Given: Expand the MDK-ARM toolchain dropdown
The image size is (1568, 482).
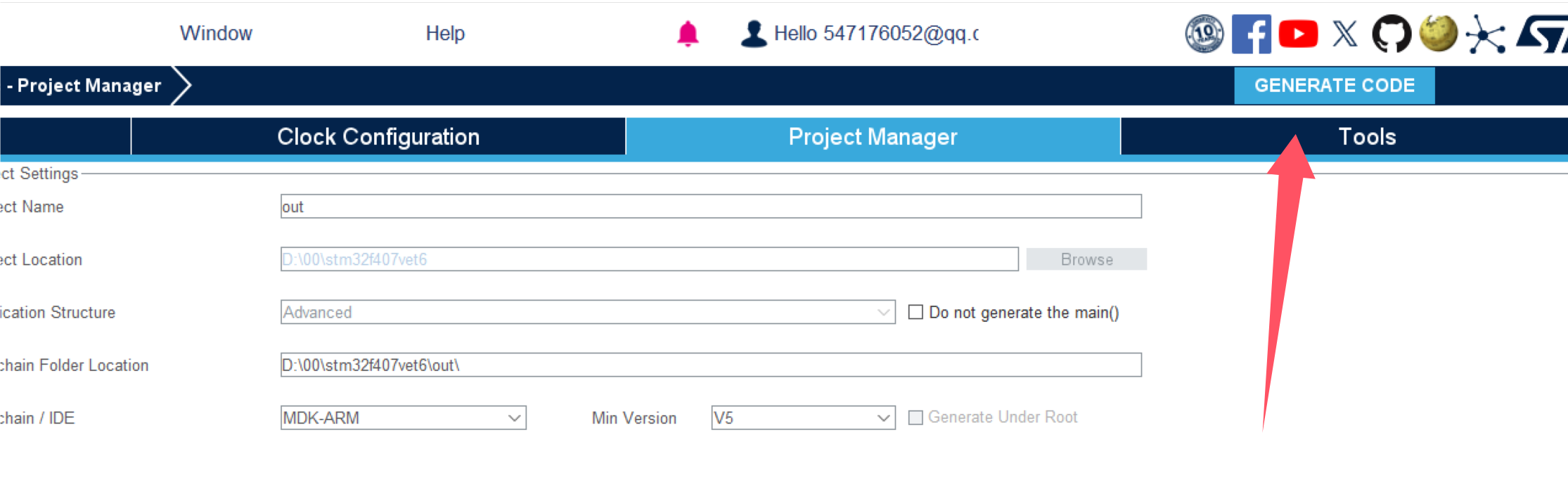Looking at the screenshot, I should coord(403,417).
